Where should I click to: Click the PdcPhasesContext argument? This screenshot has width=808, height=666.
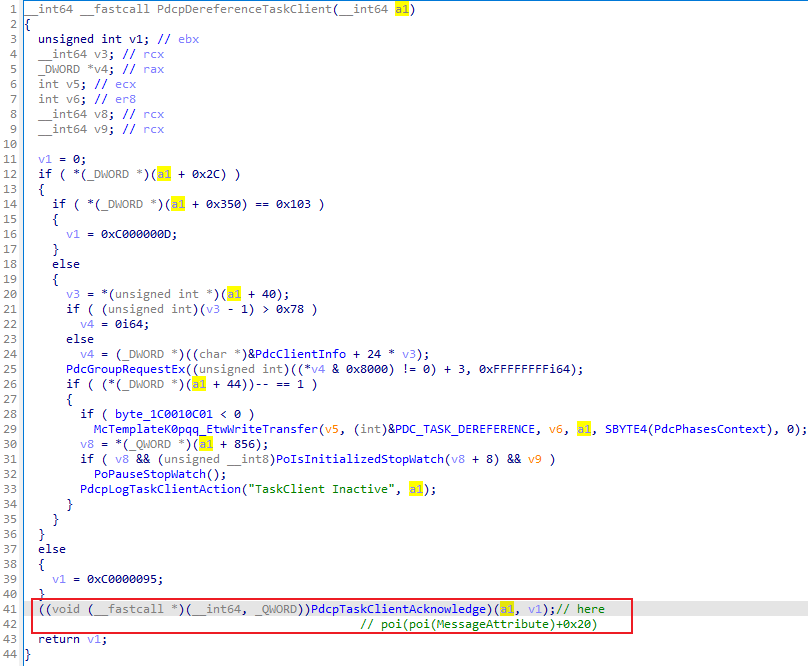710,429
